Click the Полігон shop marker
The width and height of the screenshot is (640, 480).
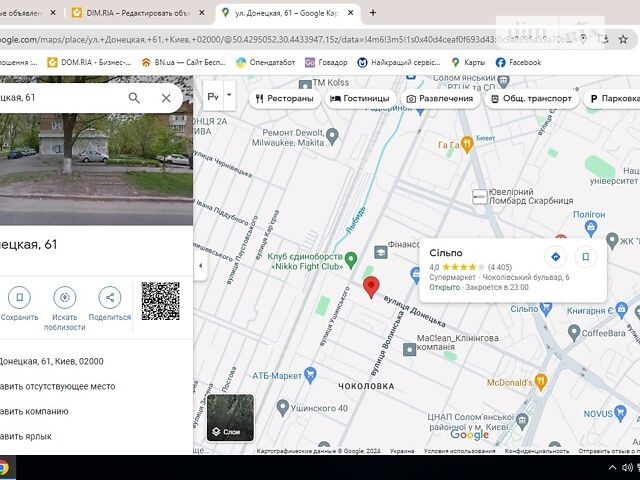point(591,228)
